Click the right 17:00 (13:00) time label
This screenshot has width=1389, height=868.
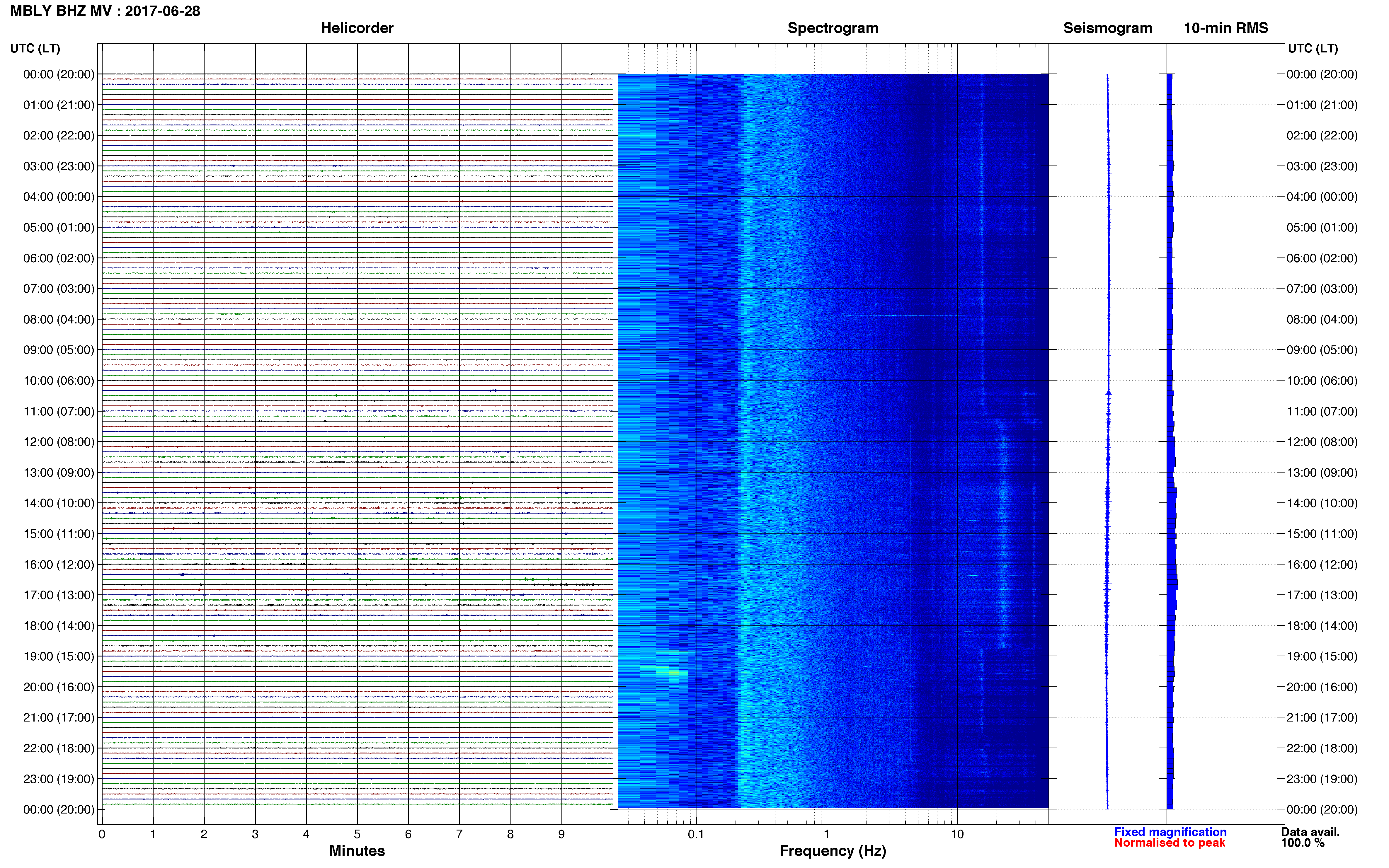[x=1322, y=595]
